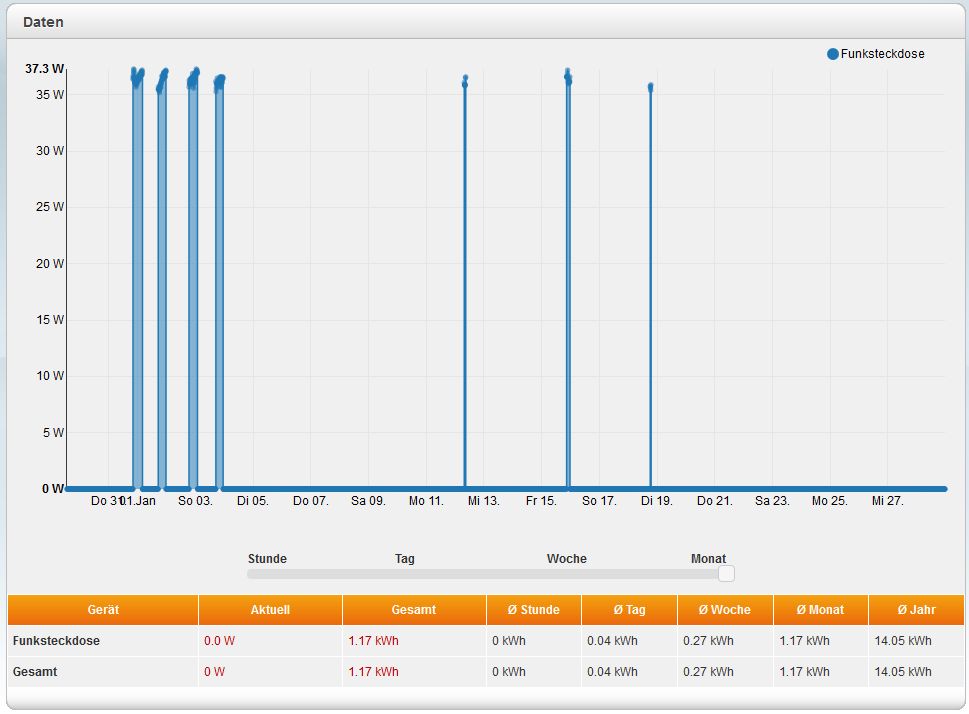Click the Ø Monat column header
The image size is (969, 714).
tap(820, 610)
